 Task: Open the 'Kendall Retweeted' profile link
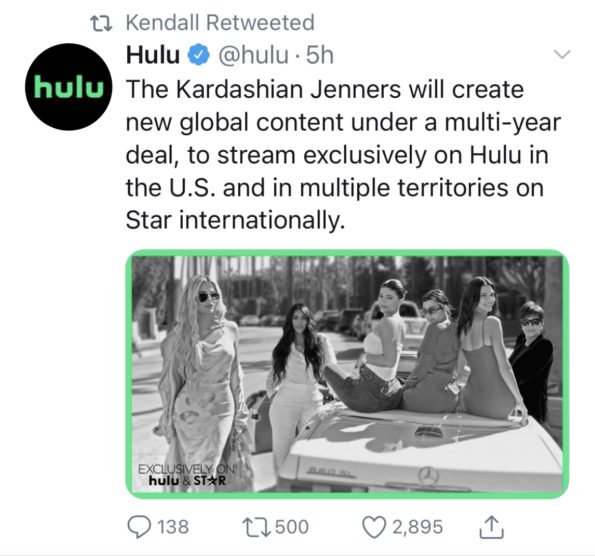pos(220,22)
